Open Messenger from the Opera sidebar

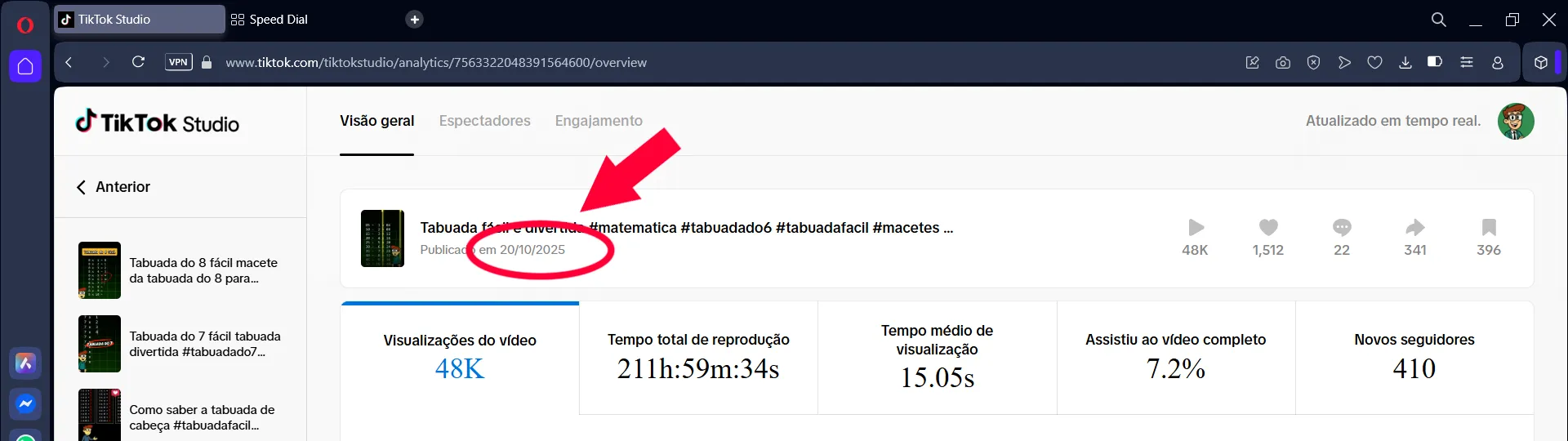[25, 403]
